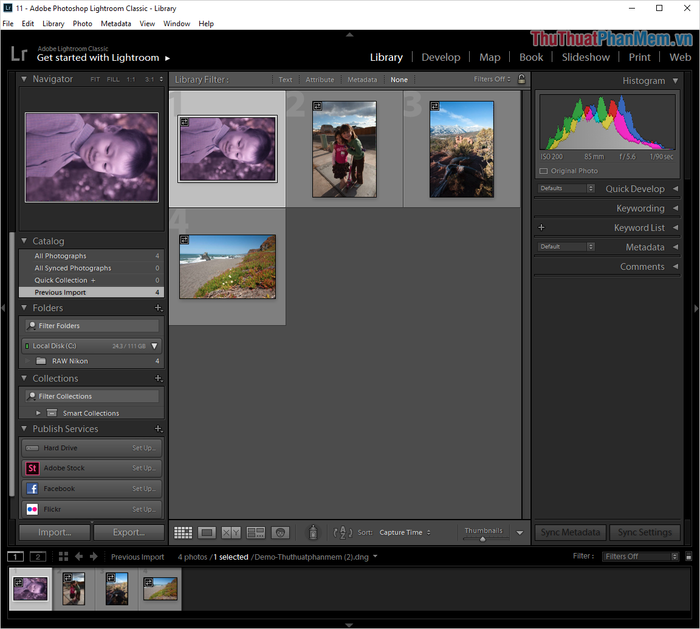Switch to Loupe view icon

coord(207,532)
